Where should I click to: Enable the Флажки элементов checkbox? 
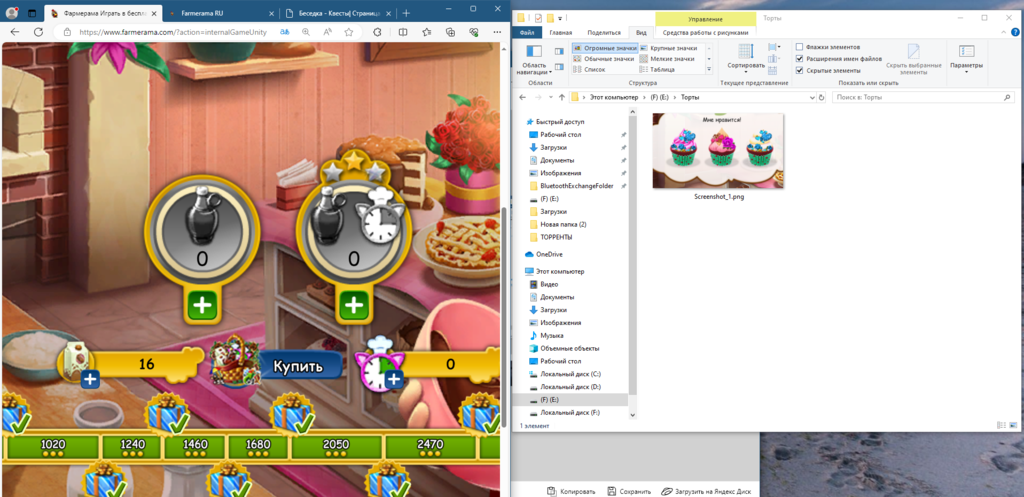[799, 48]
